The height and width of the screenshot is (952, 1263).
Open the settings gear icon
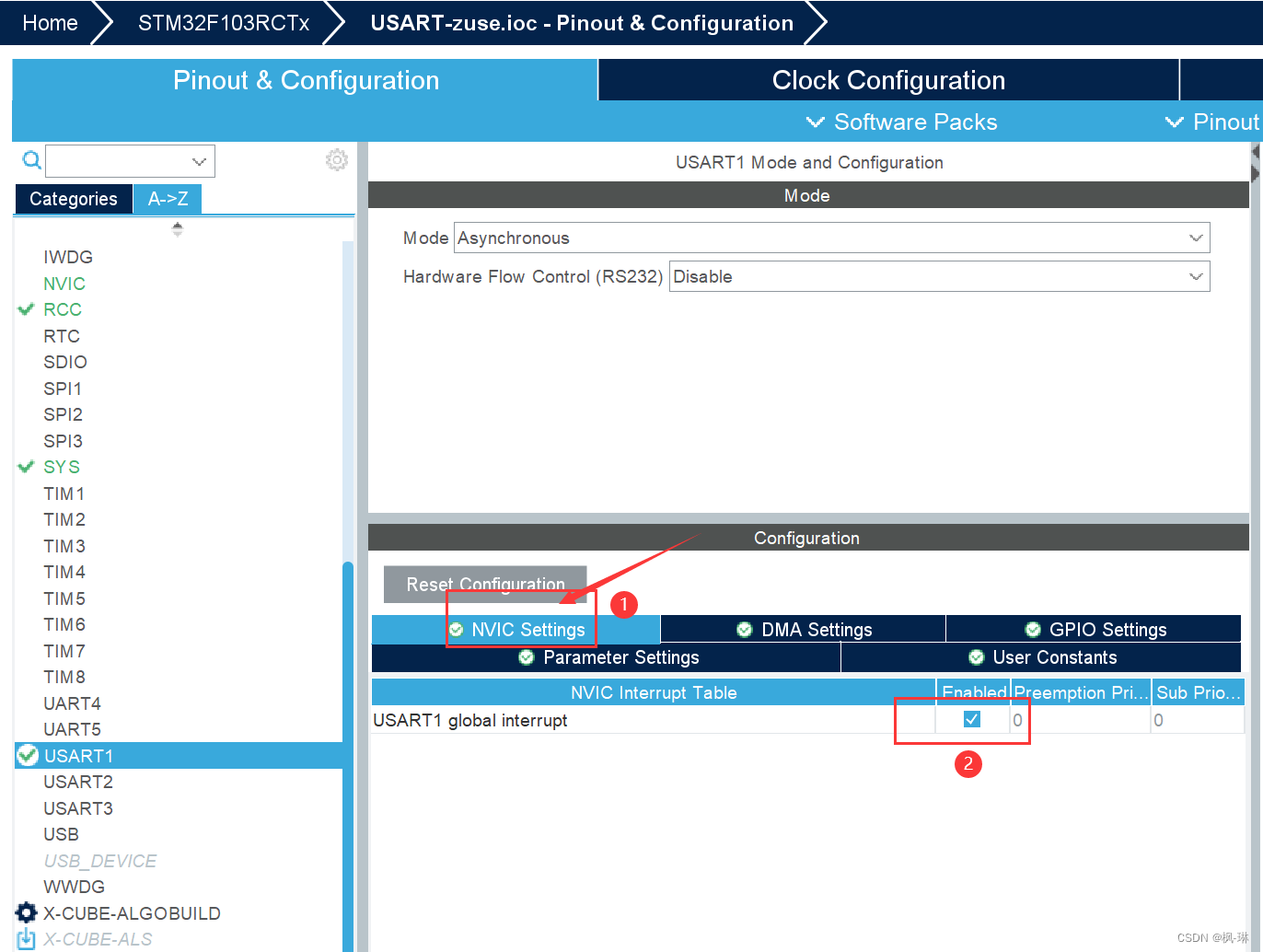point(337,160)
